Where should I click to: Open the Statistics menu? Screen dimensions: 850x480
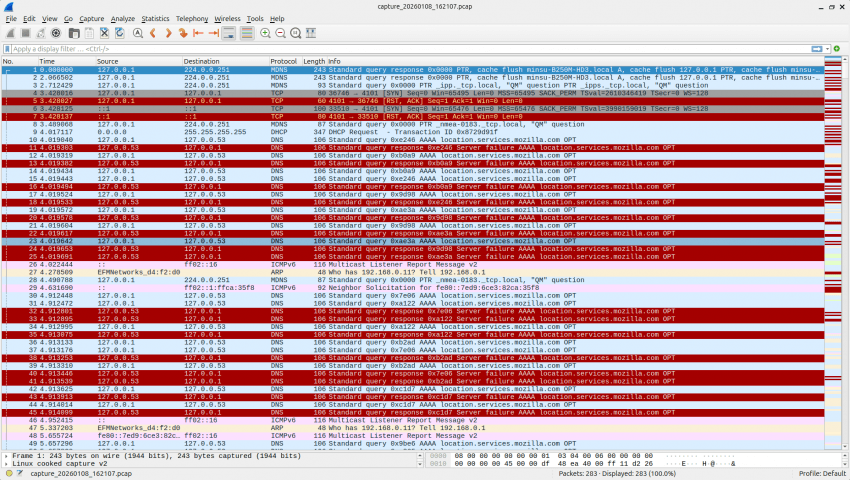coord(155,18)
